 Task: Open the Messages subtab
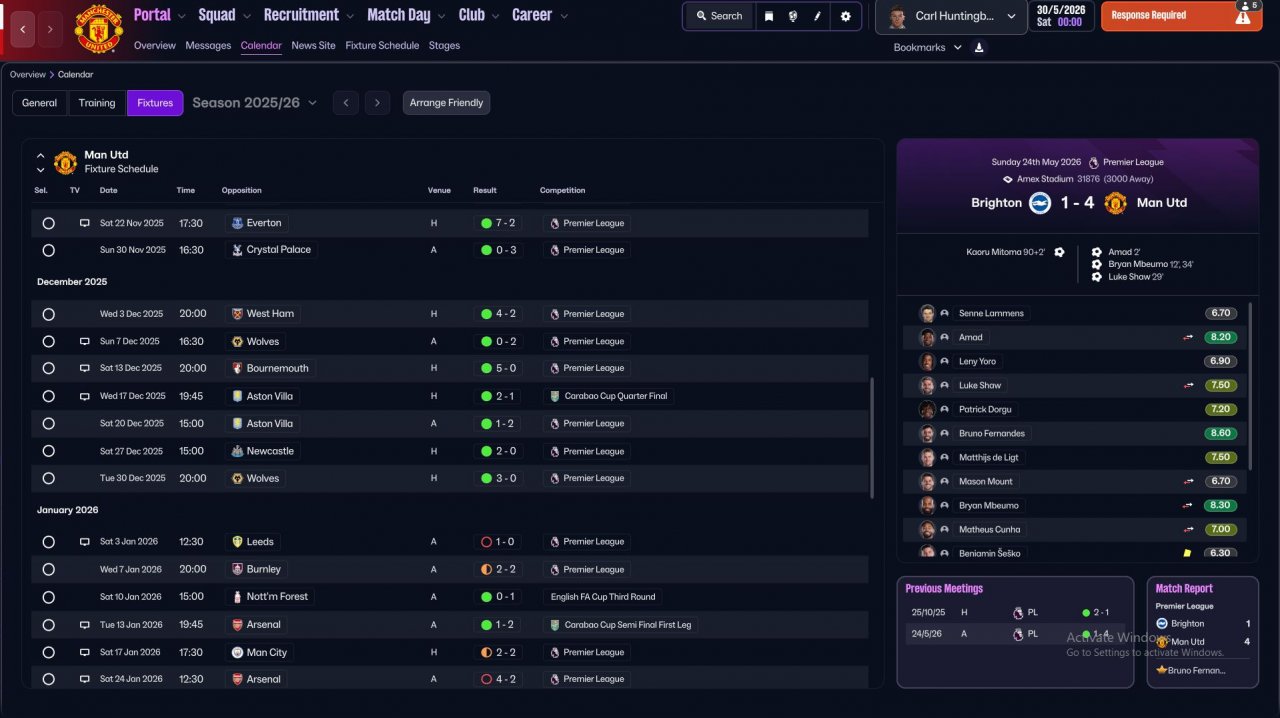208,46
